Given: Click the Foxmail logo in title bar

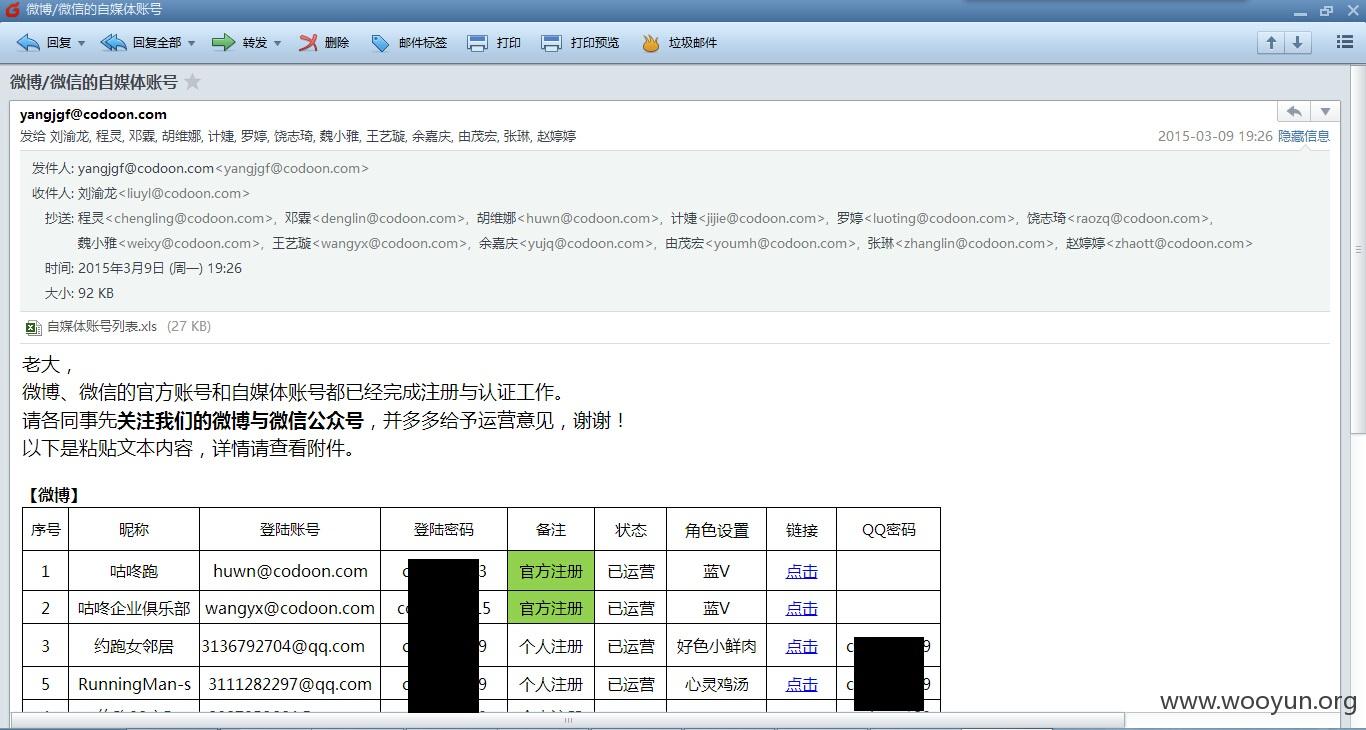Looking at the screenshot, I should tap(12, 9).
